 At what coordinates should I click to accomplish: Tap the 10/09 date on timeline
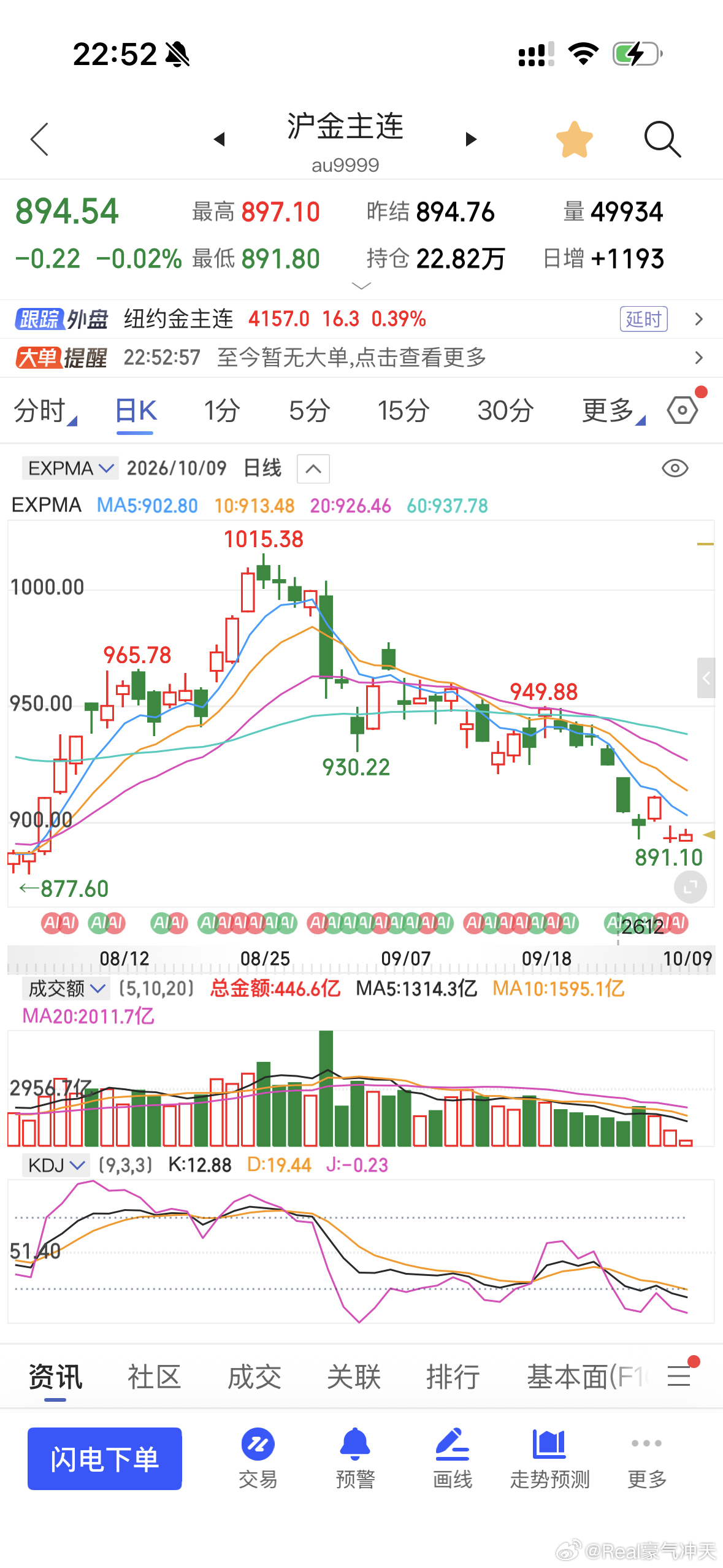point(687,958)
